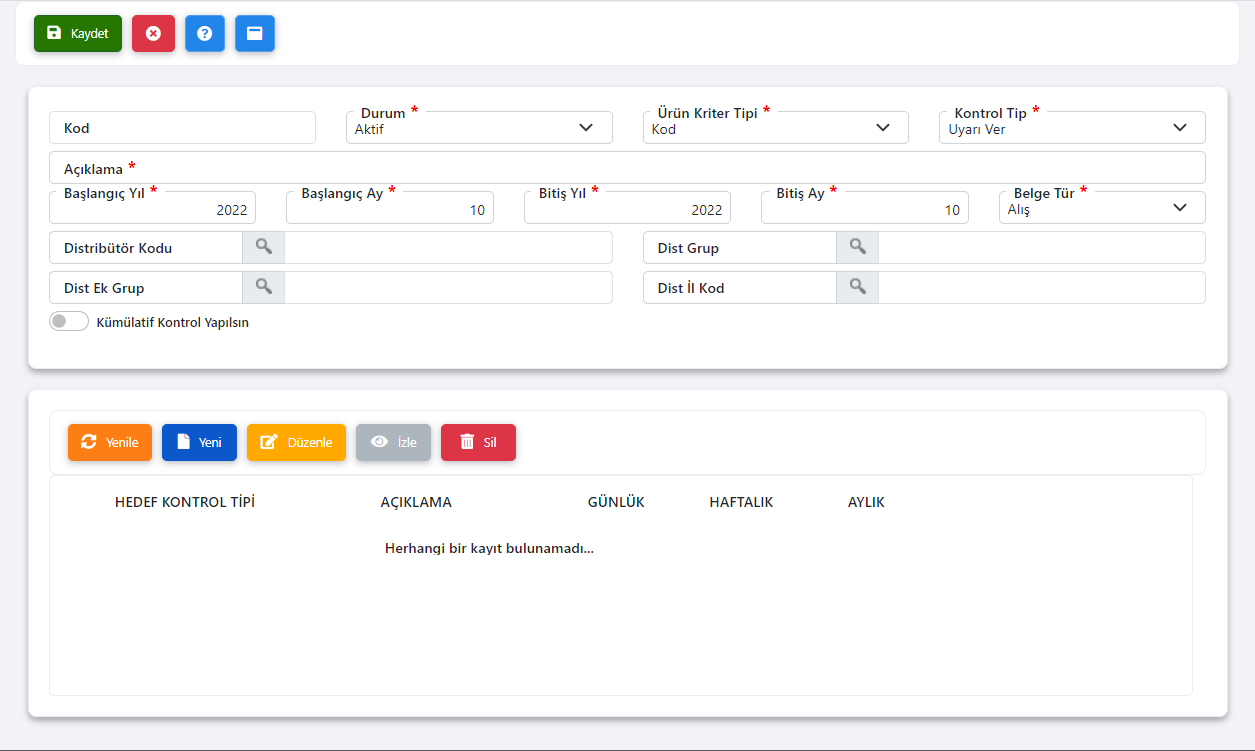Open Dist İl Kod lookup magnifier
The image size is (1255, 751).
[x=857, y=287]
